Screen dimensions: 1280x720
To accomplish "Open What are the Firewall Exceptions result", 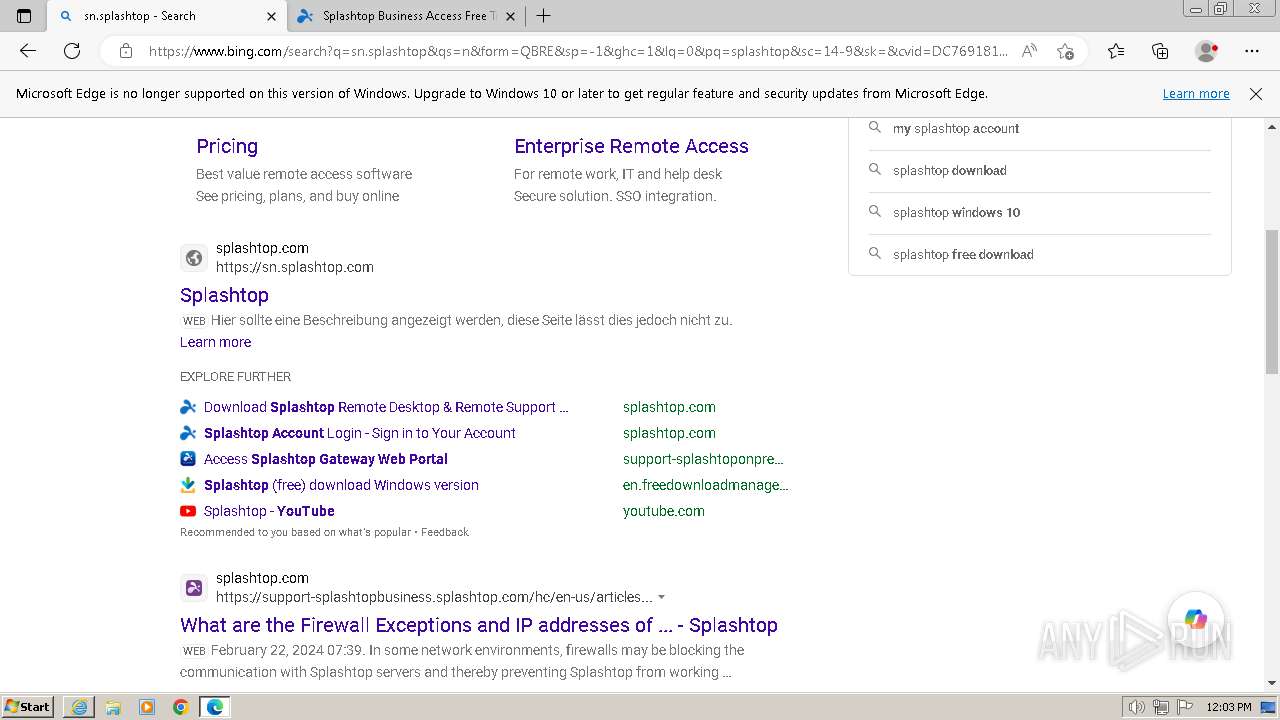I will [479, 625].
